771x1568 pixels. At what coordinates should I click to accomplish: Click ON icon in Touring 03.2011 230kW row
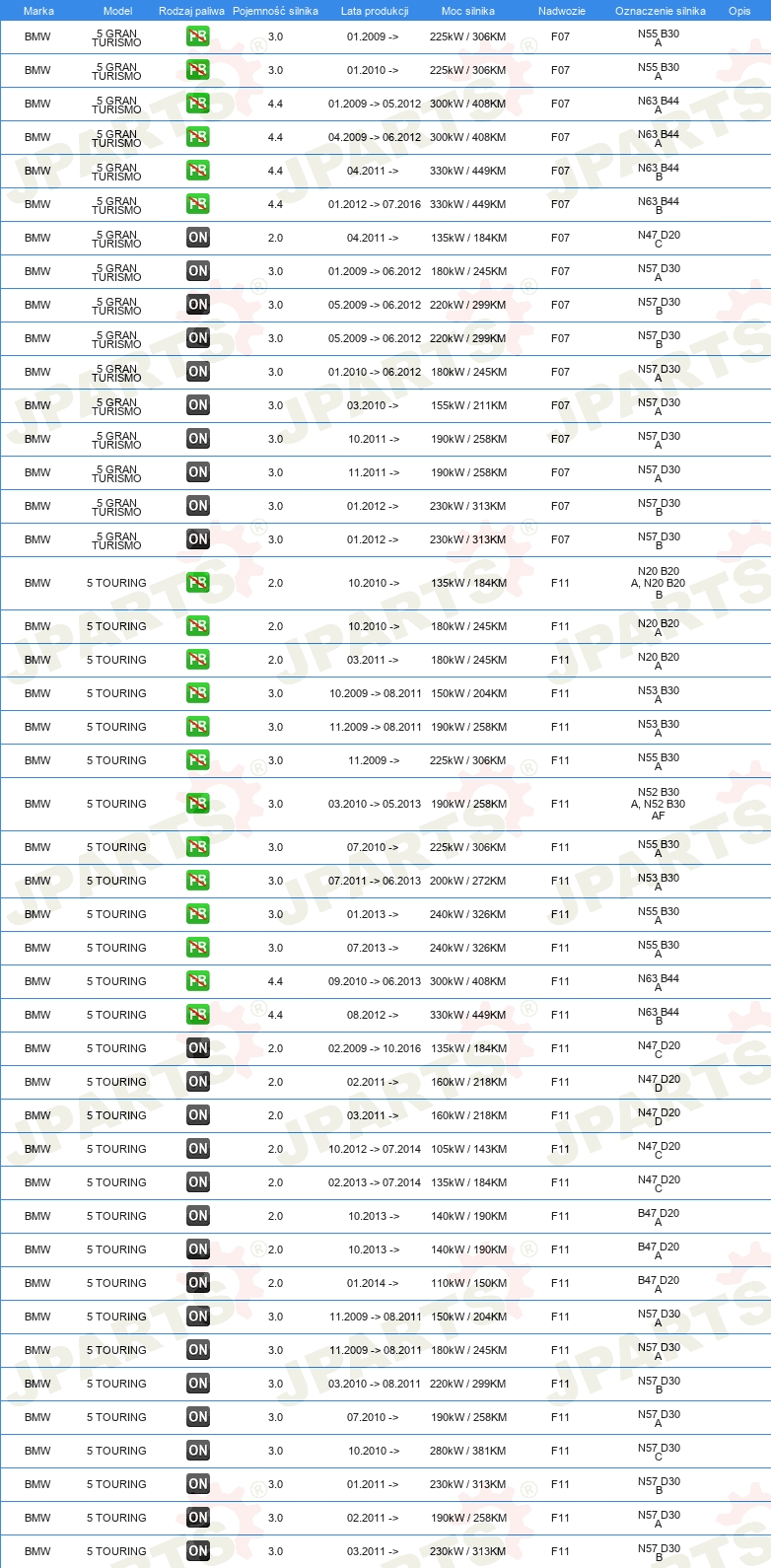coord(198,1551)
